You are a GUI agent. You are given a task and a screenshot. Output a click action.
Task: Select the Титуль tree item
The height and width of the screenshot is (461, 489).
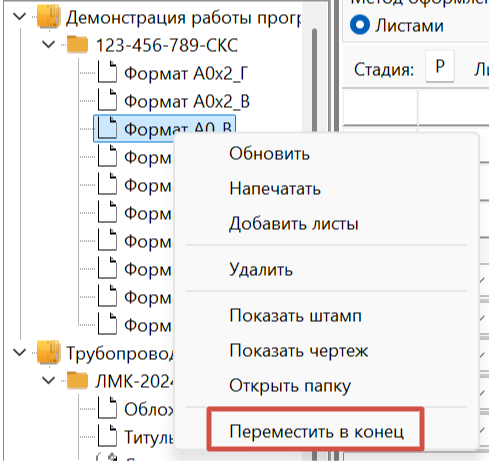pyautogui.click(x=149, y=437)
